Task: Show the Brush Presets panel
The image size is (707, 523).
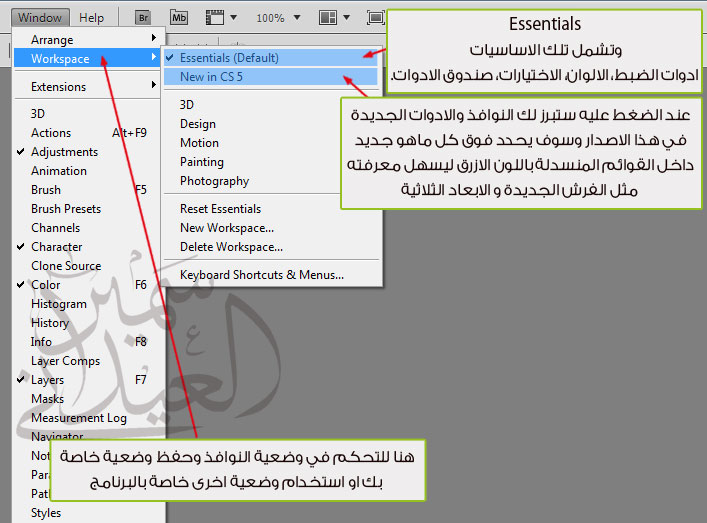Action: (89, 209)
